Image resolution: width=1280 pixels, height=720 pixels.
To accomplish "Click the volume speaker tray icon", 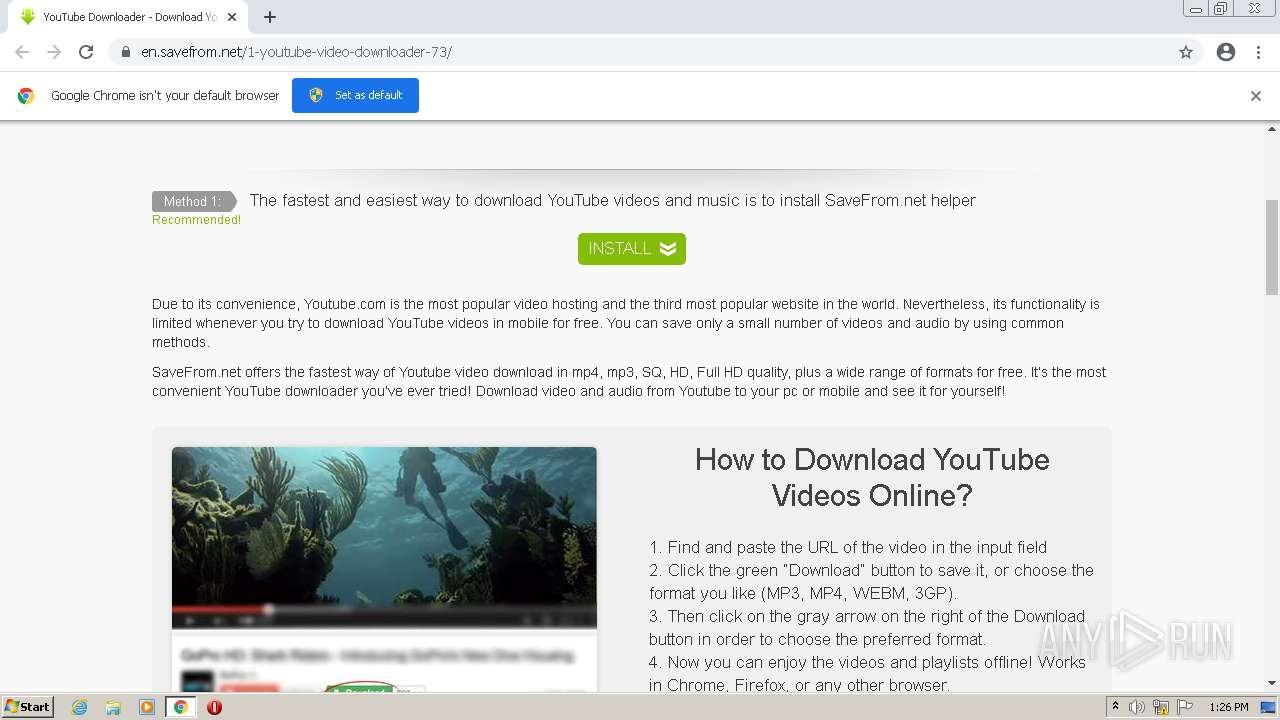I will (1137, 707).
